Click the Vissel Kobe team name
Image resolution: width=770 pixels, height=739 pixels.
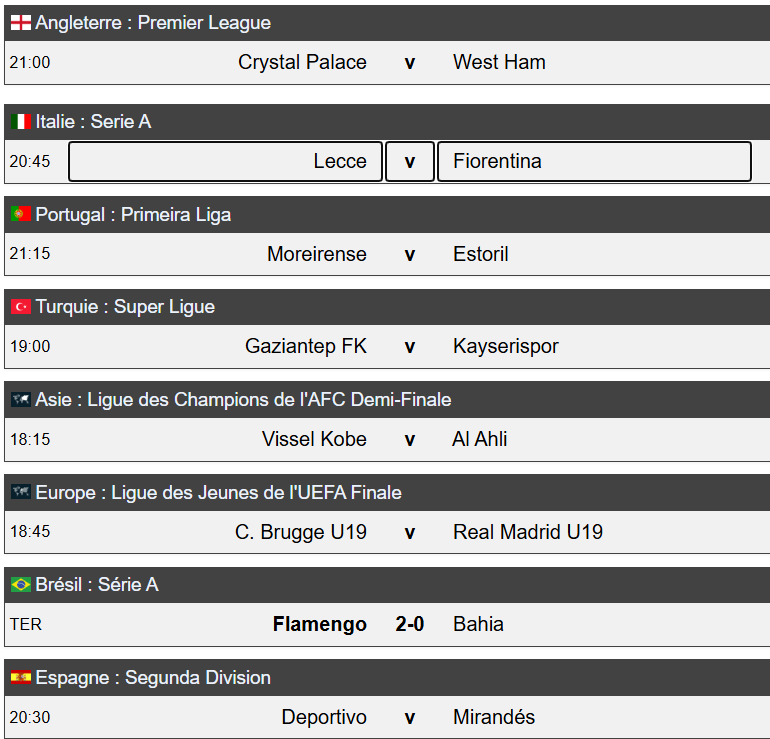tap(314, 440)
